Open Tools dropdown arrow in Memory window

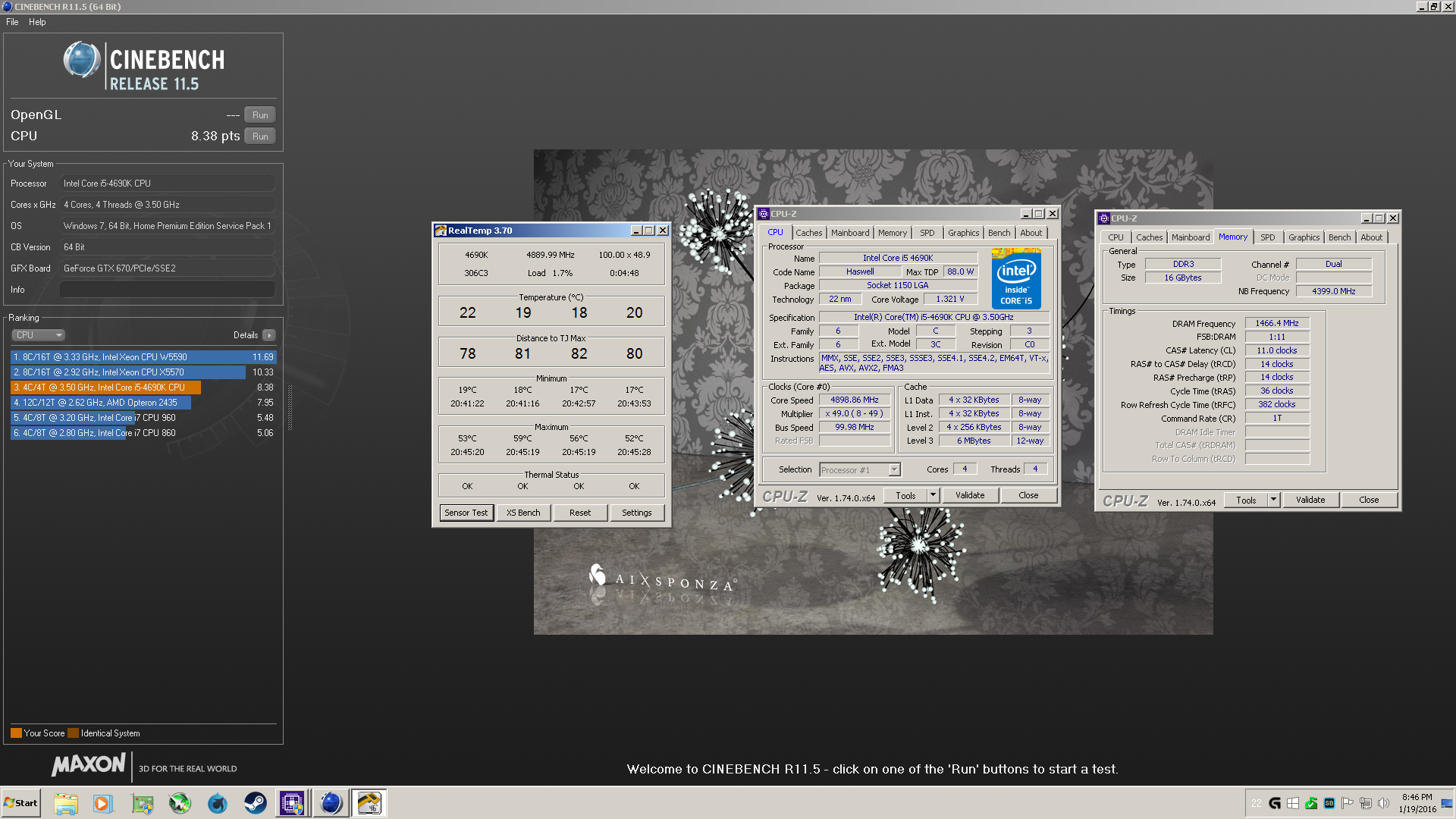[x=1273, y=500]
